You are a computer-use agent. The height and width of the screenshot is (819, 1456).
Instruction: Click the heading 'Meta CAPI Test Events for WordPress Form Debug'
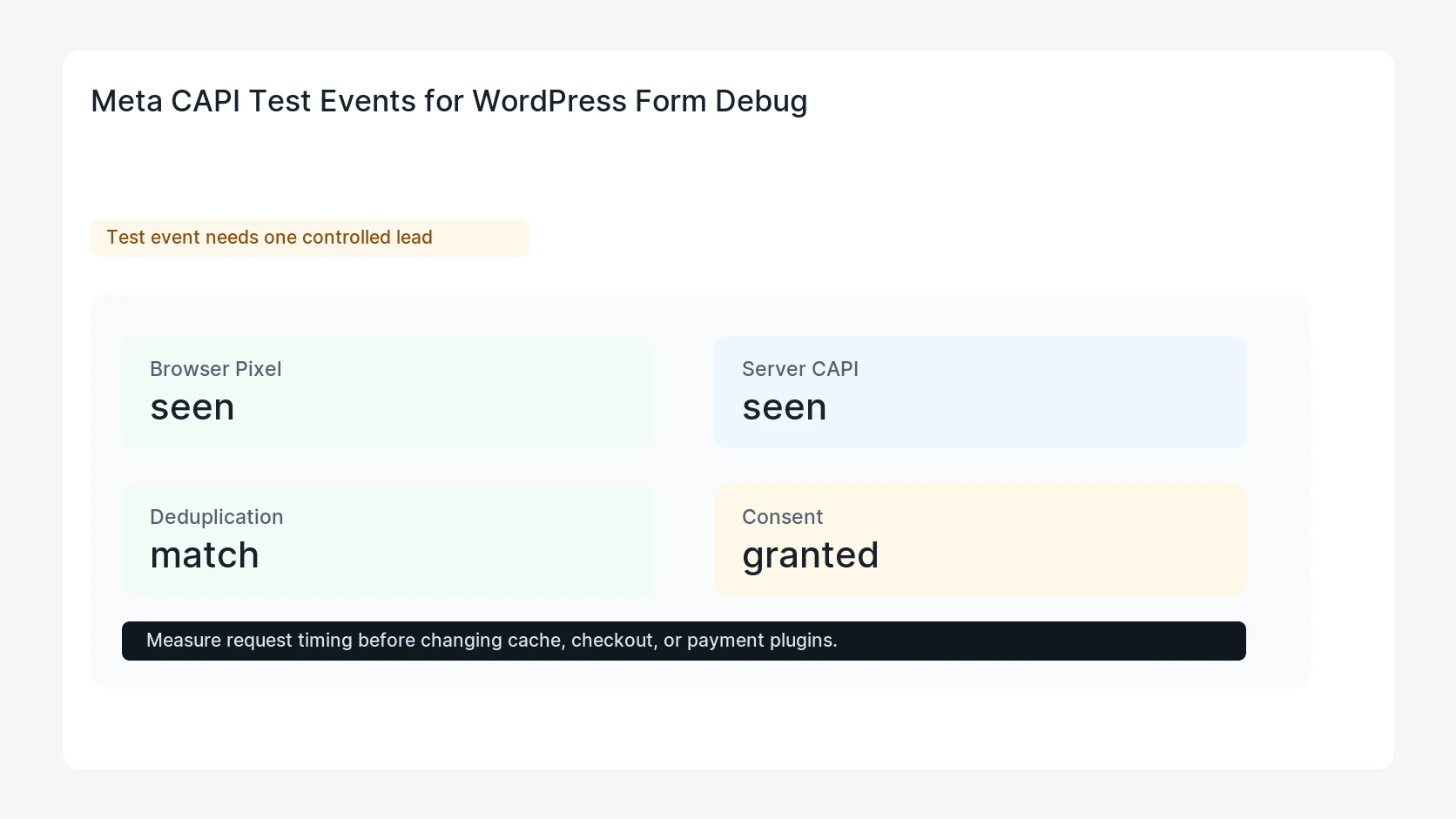(x=449, y=101)
